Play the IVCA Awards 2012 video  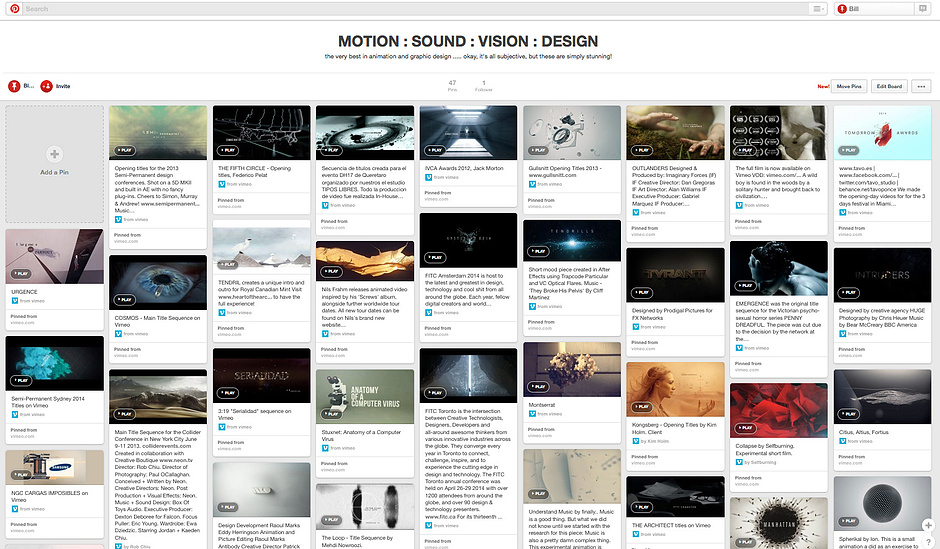pyautogui.click(x=435, y=150)
